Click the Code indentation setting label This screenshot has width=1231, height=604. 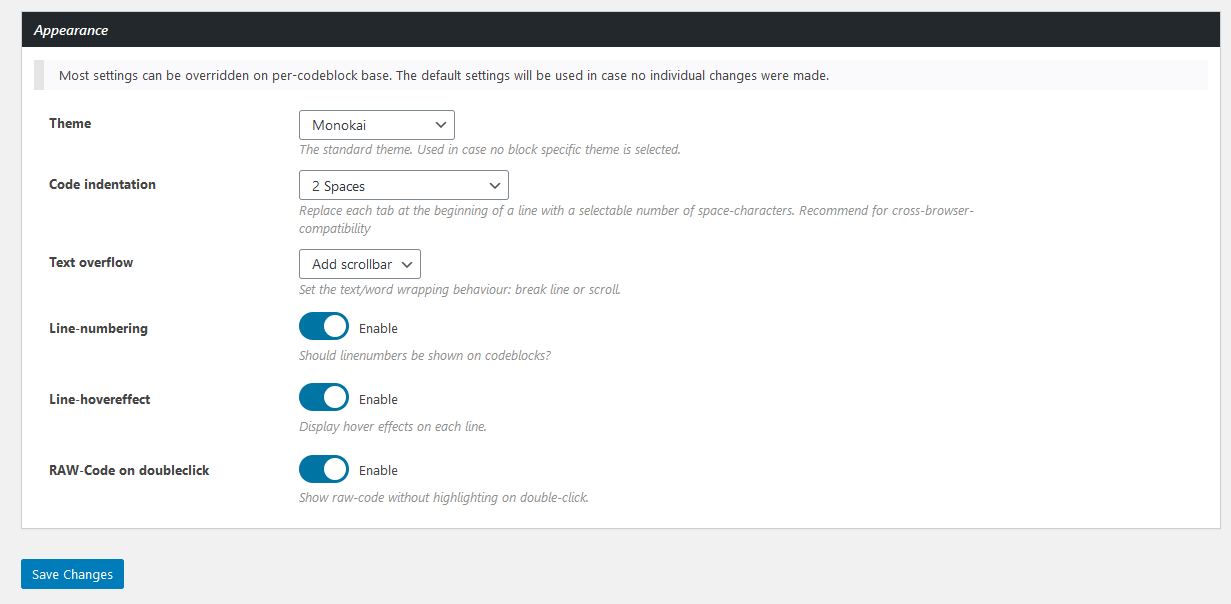pyautogui.click(x=102, y=184)
